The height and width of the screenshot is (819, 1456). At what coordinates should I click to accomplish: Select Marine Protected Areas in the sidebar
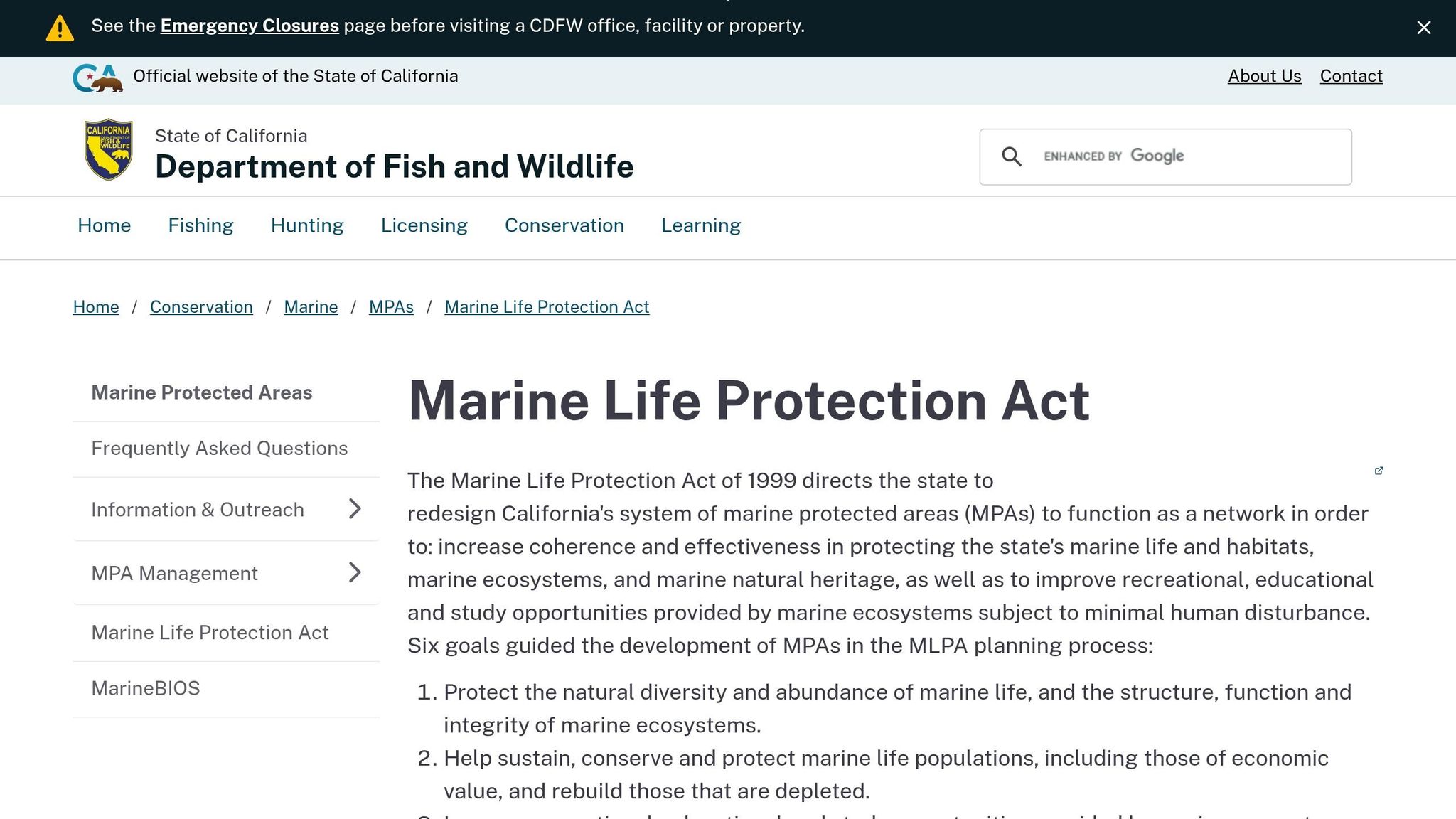(201, 392)
